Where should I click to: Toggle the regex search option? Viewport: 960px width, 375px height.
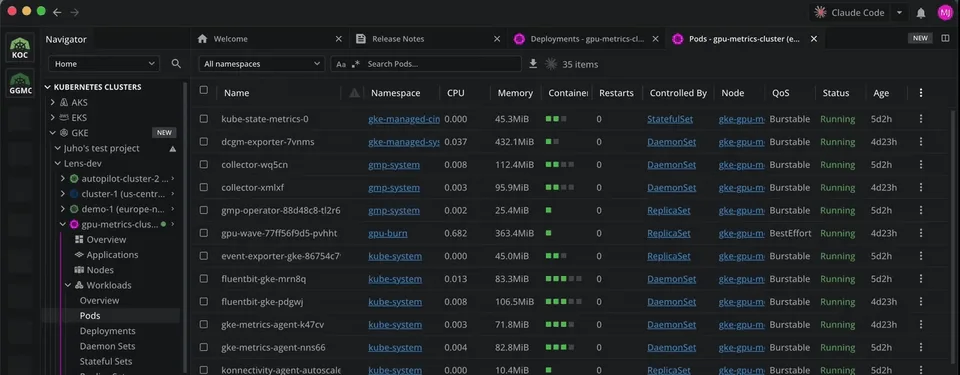(x=356, y=64)
